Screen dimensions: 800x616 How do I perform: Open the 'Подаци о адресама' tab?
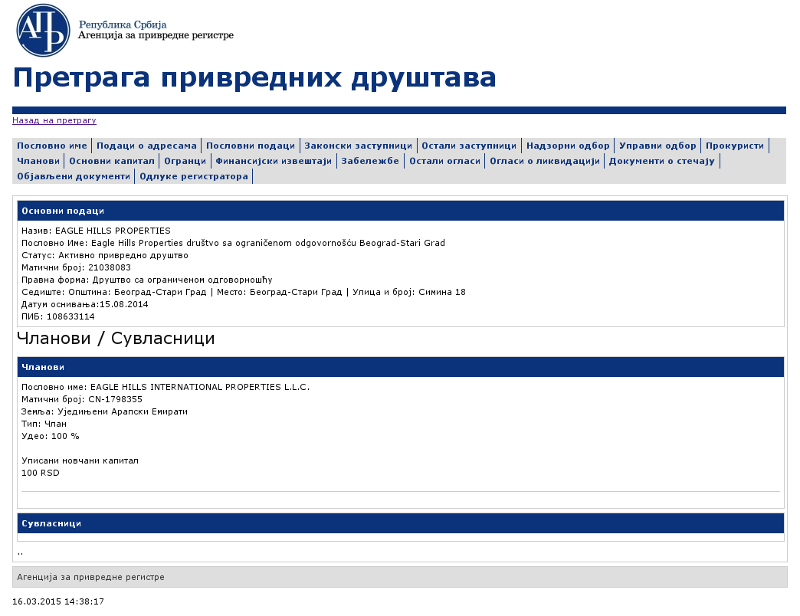point(146,146)
